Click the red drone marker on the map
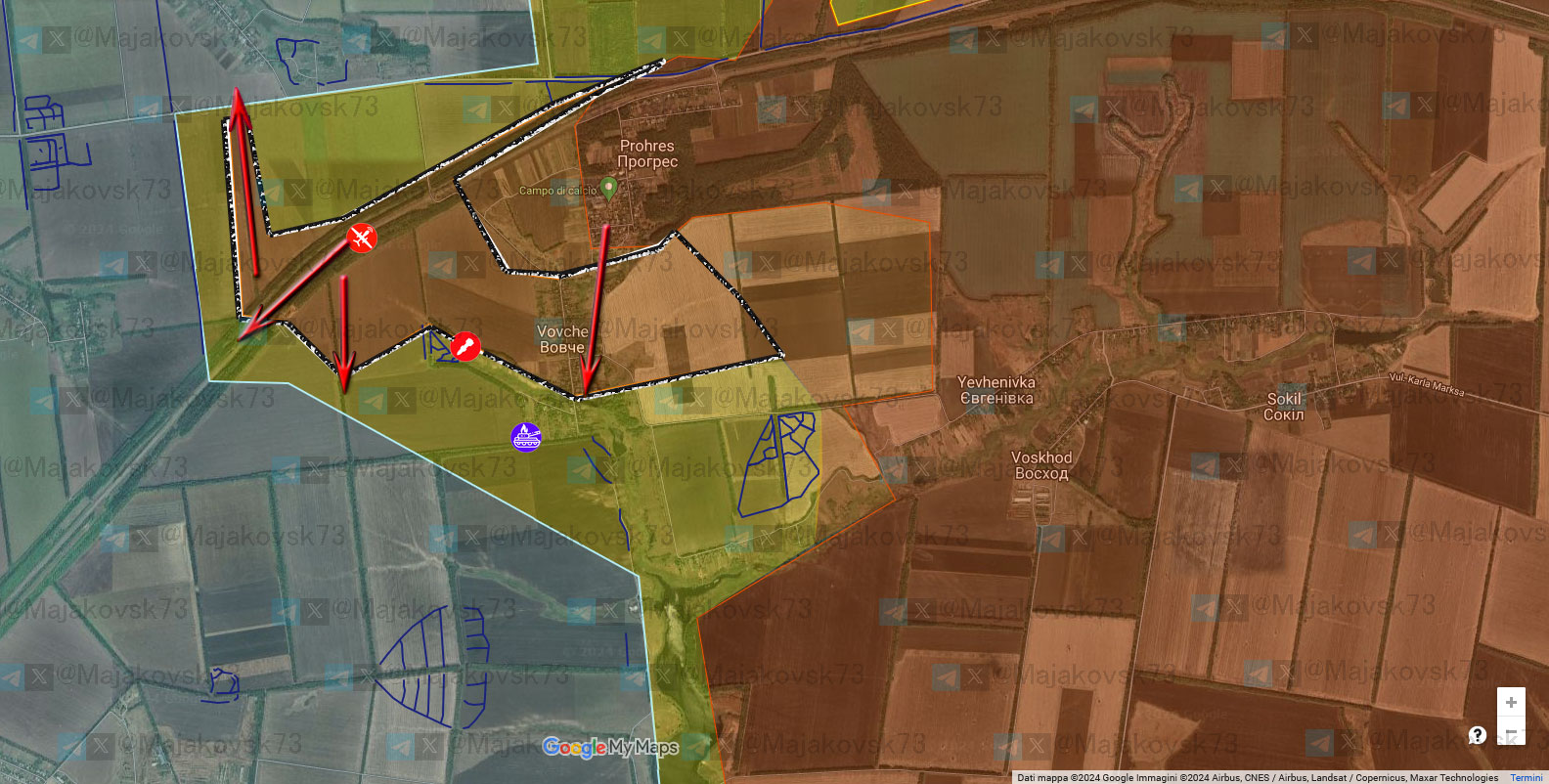Viewport: 1549px width, 784px height. [x=362, y=238]
